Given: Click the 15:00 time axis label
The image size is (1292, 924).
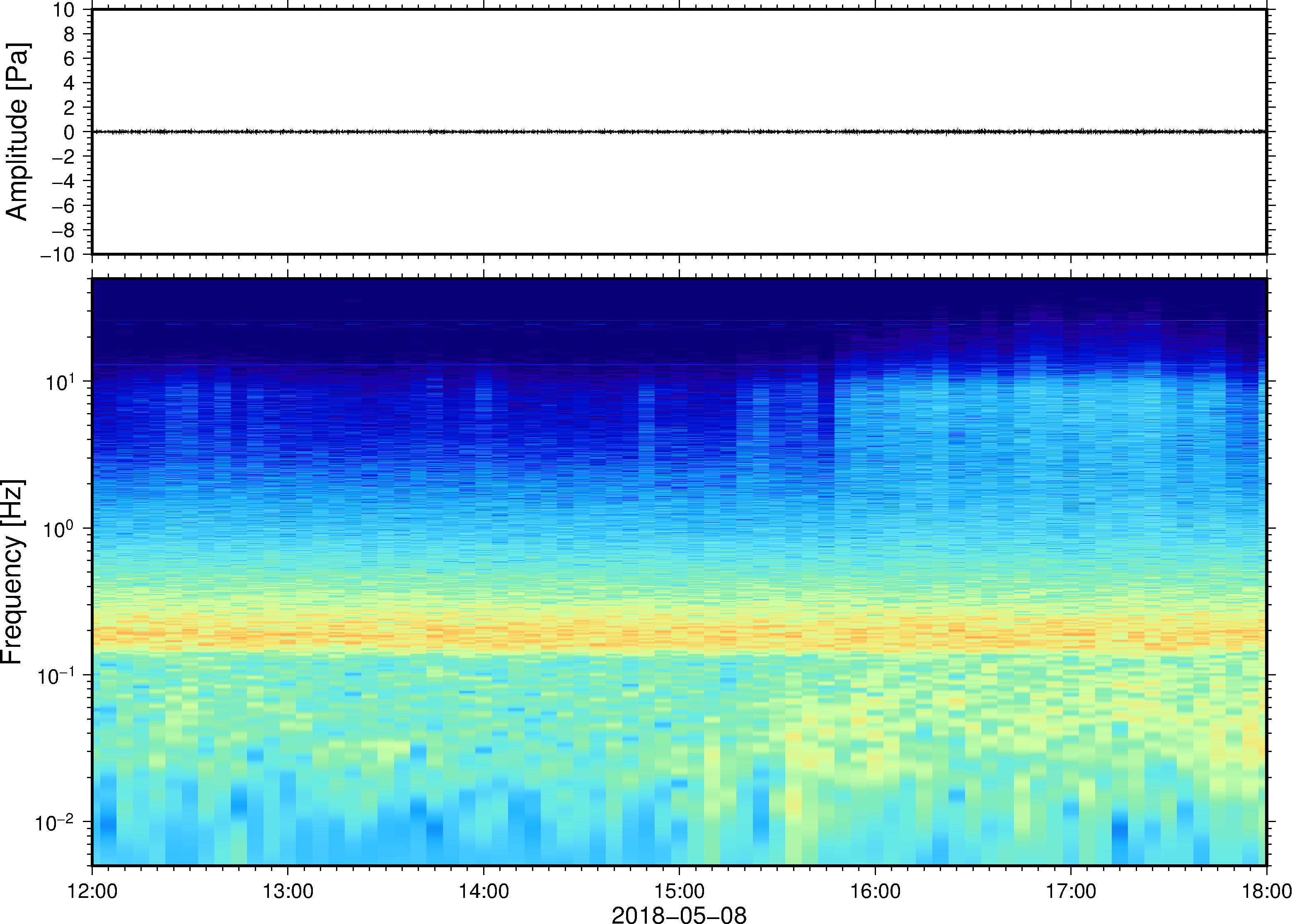Looking at the screenshot, I should click(x=679, y=891).
